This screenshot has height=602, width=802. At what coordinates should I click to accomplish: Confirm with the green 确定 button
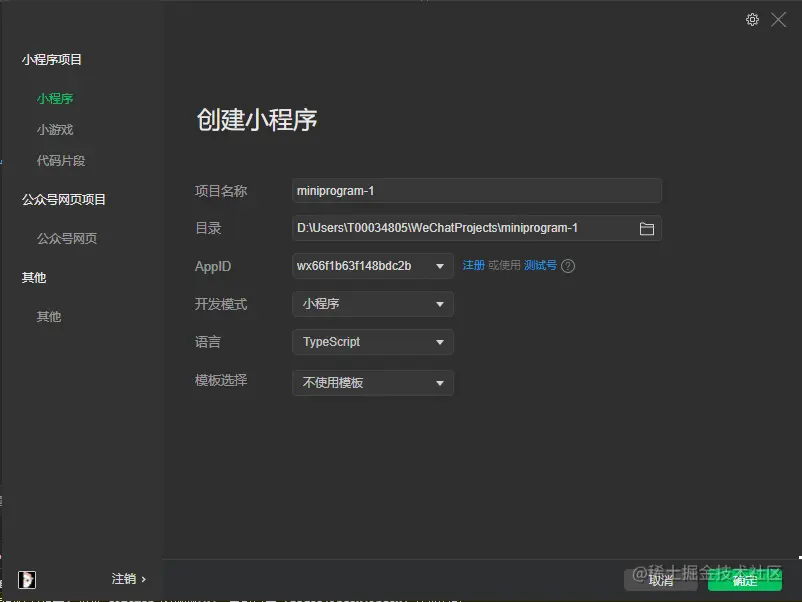coord(744,581)
